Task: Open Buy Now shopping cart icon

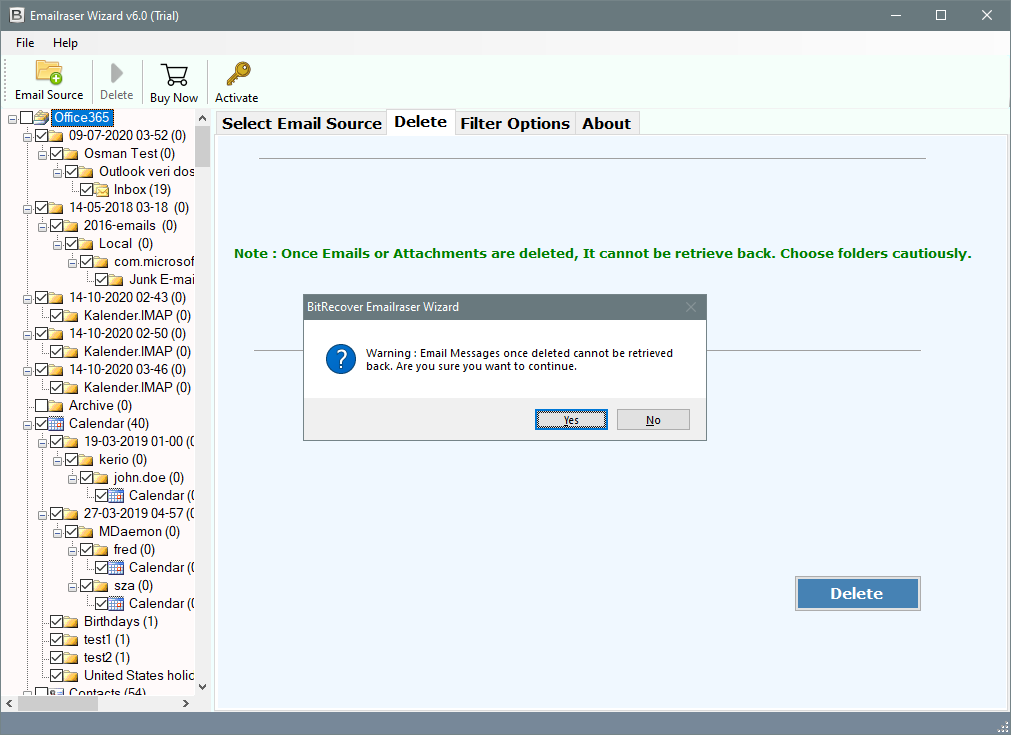Action: click(x=174, y=75)
